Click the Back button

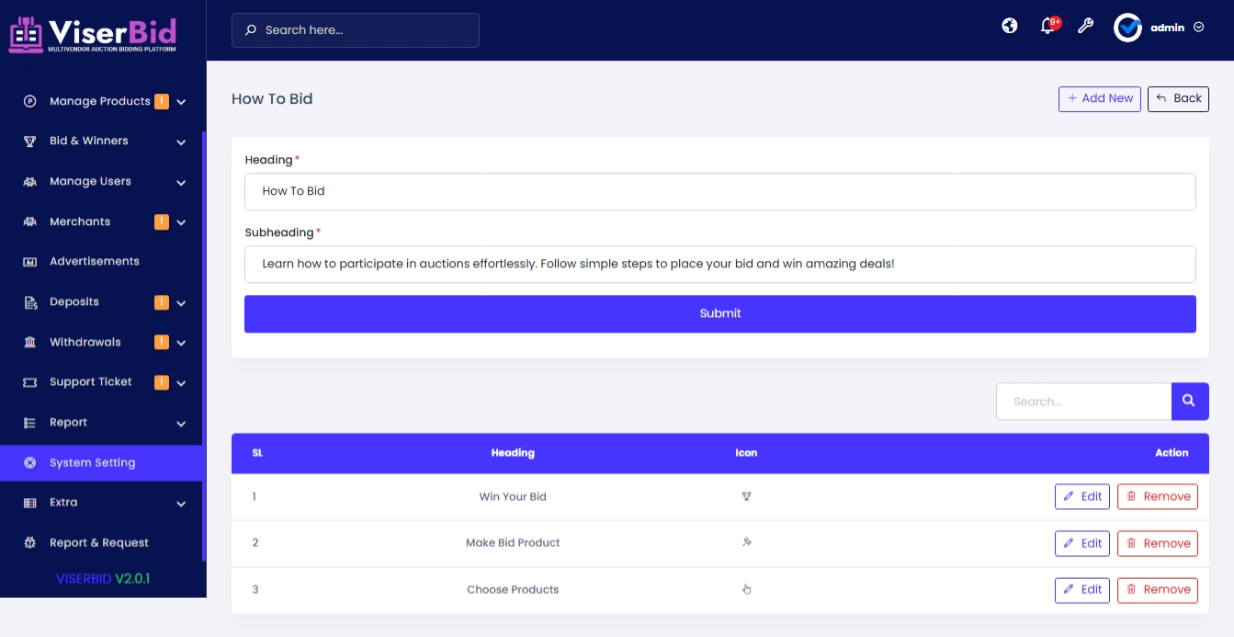point(1178,98)
